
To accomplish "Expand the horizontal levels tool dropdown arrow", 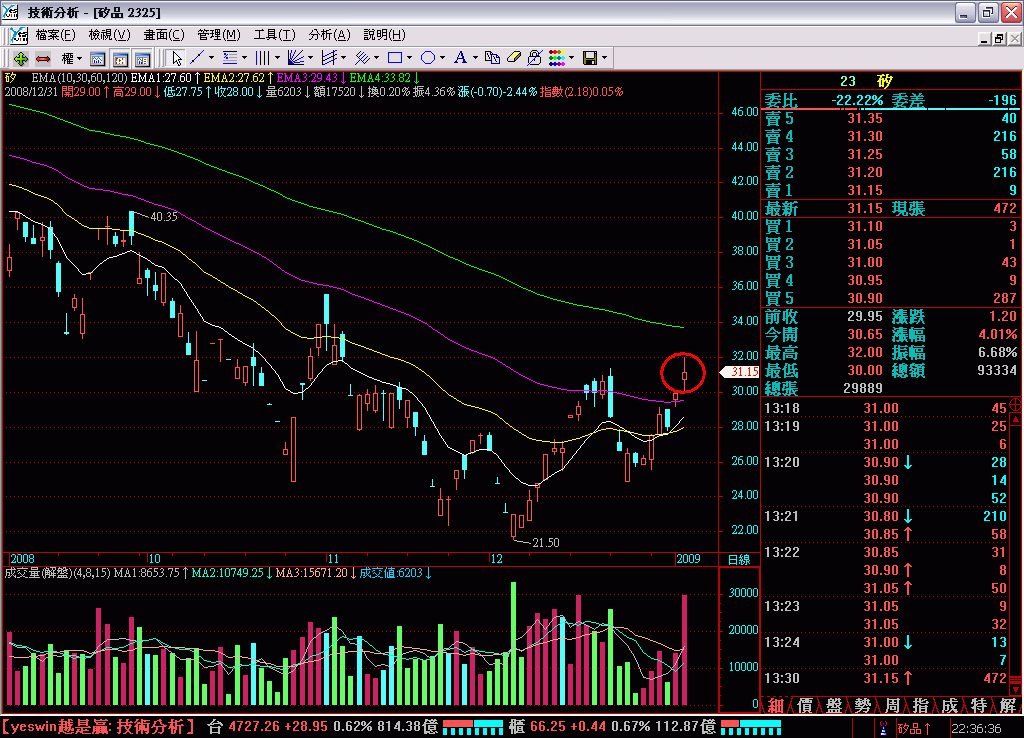I will (244, 59).
